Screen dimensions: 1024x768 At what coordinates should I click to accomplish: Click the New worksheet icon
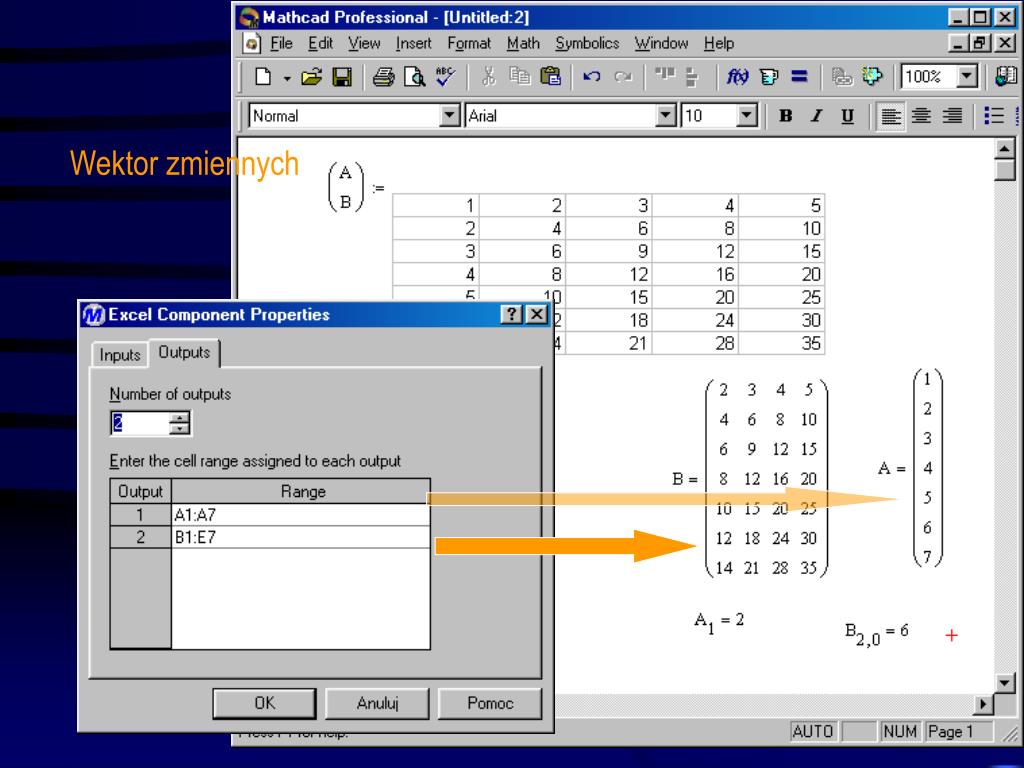click(263, 77)
